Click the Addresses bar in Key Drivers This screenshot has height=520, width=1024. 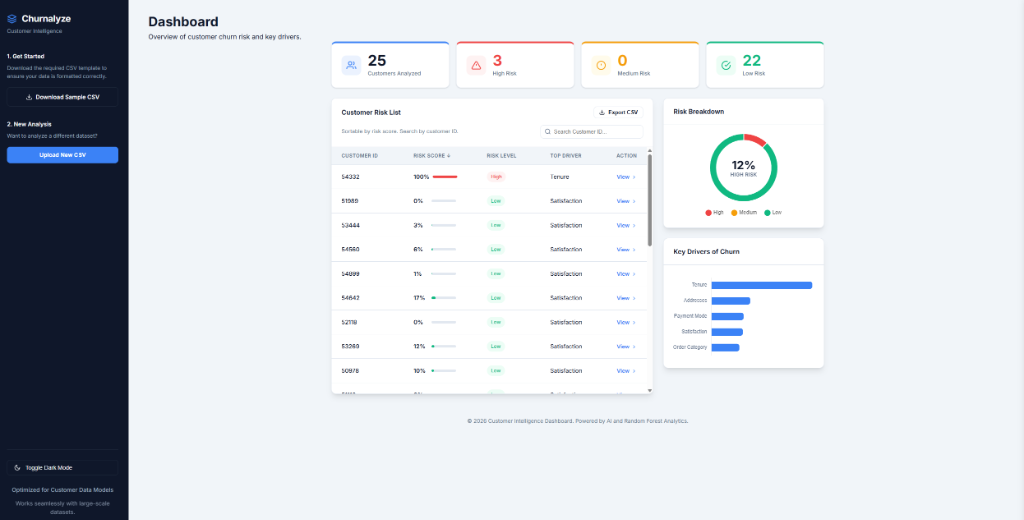731,301
